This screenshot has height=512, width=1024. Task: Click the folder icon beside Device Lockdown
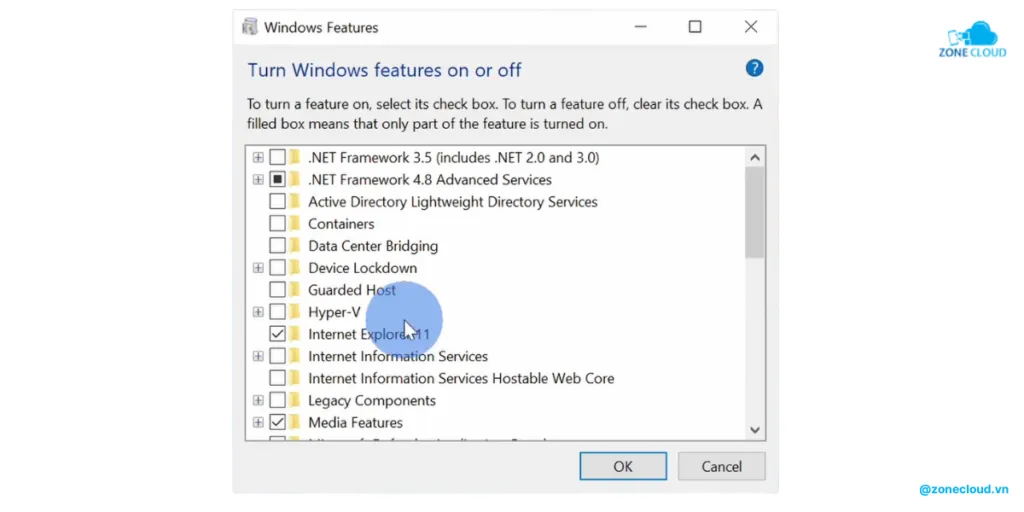pyautogui.click(x=295, y=268)
